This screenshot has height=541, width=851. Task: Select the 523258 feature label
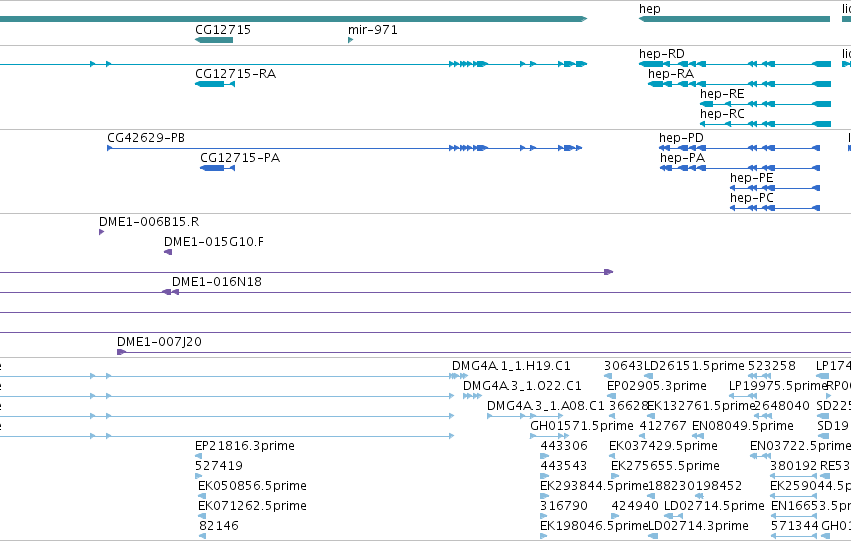point(772,366)
